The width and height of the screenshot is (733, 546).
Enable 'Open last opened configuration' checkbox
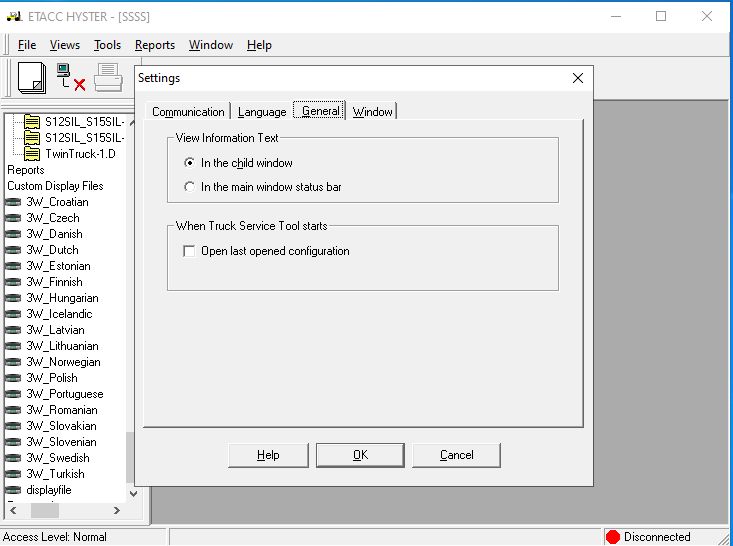tap(189, 251)
